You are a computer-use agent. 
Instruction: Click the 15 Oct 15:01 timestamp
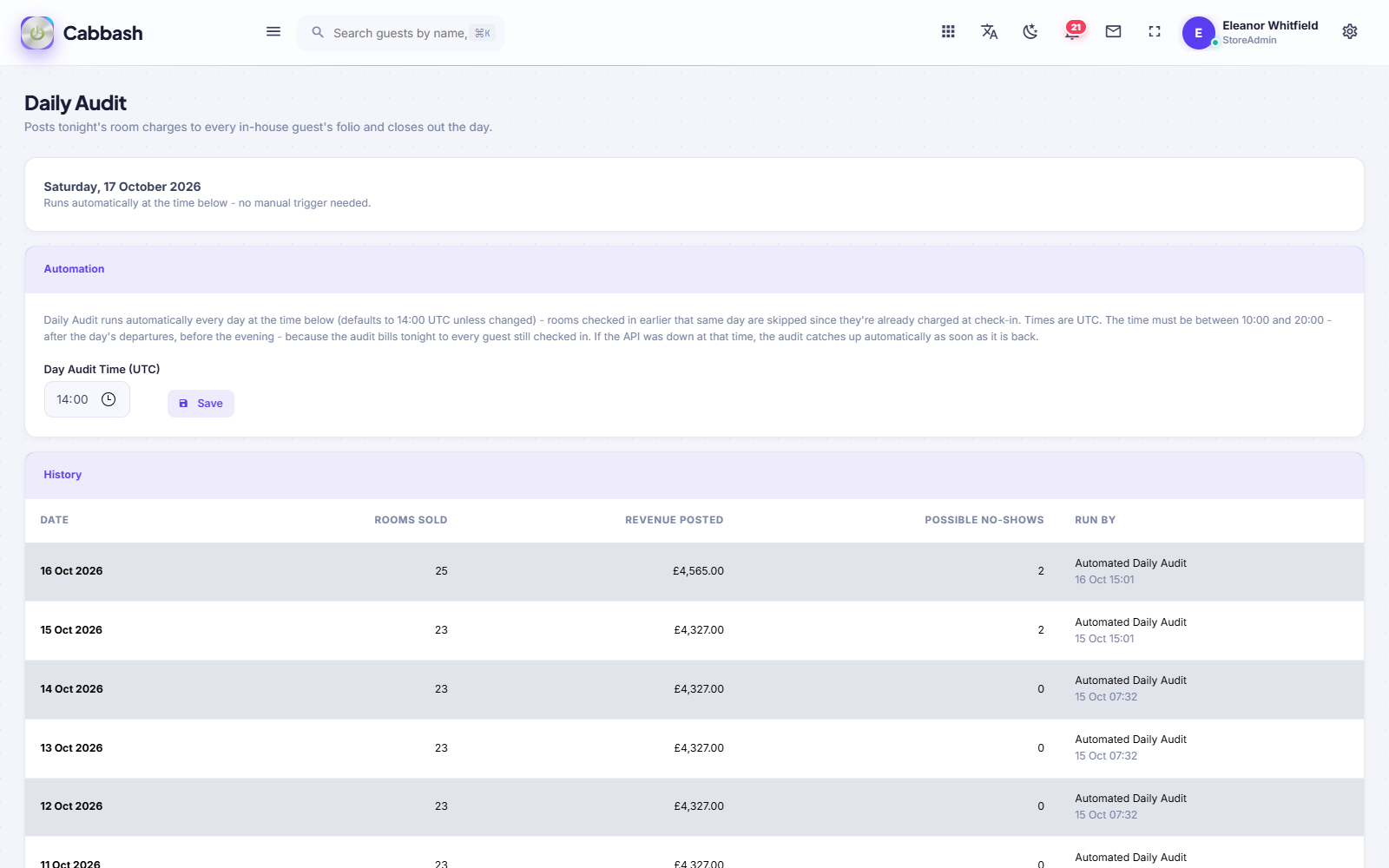(x=1104, y=639)
